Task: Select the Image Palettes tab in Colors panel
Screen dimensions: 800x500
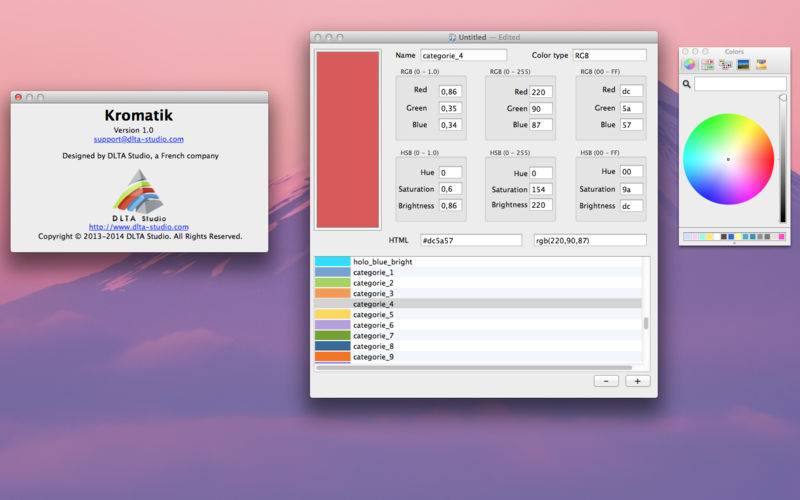Action: tap(743, 64)
